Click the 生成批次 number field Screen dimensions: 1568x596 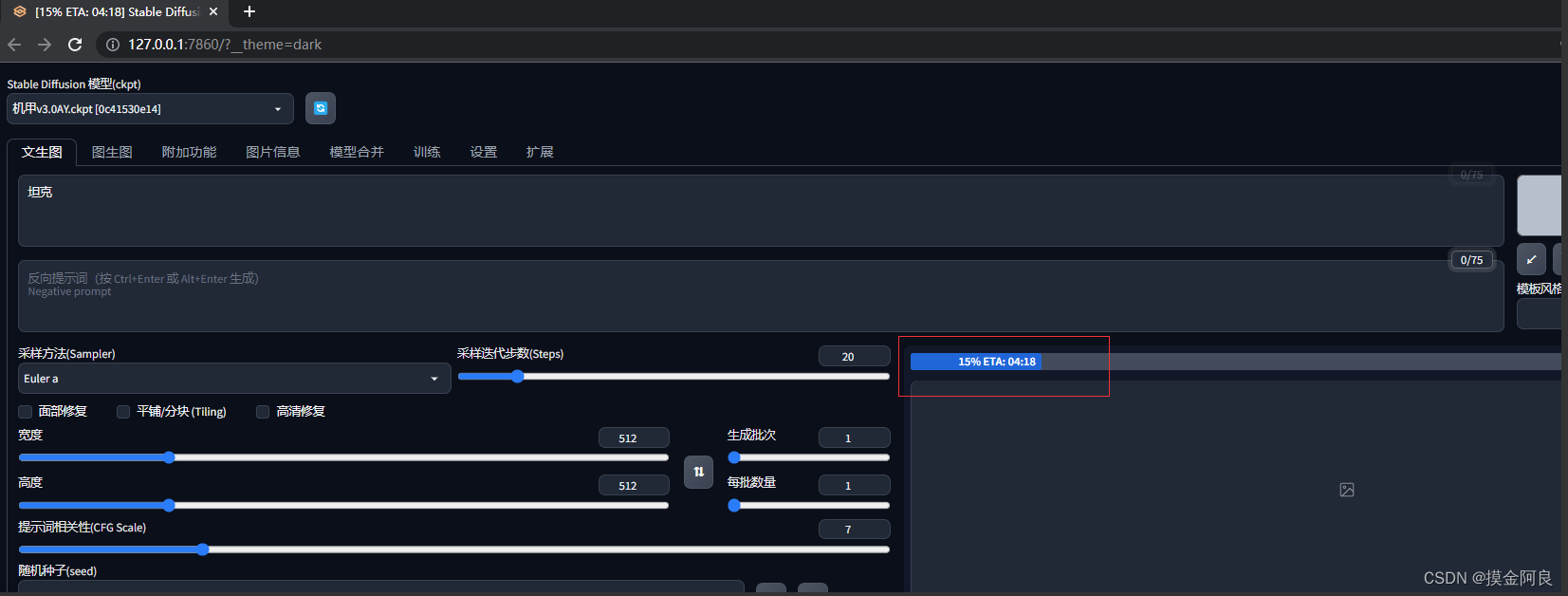pyautogui.click(x=854, y=438)
